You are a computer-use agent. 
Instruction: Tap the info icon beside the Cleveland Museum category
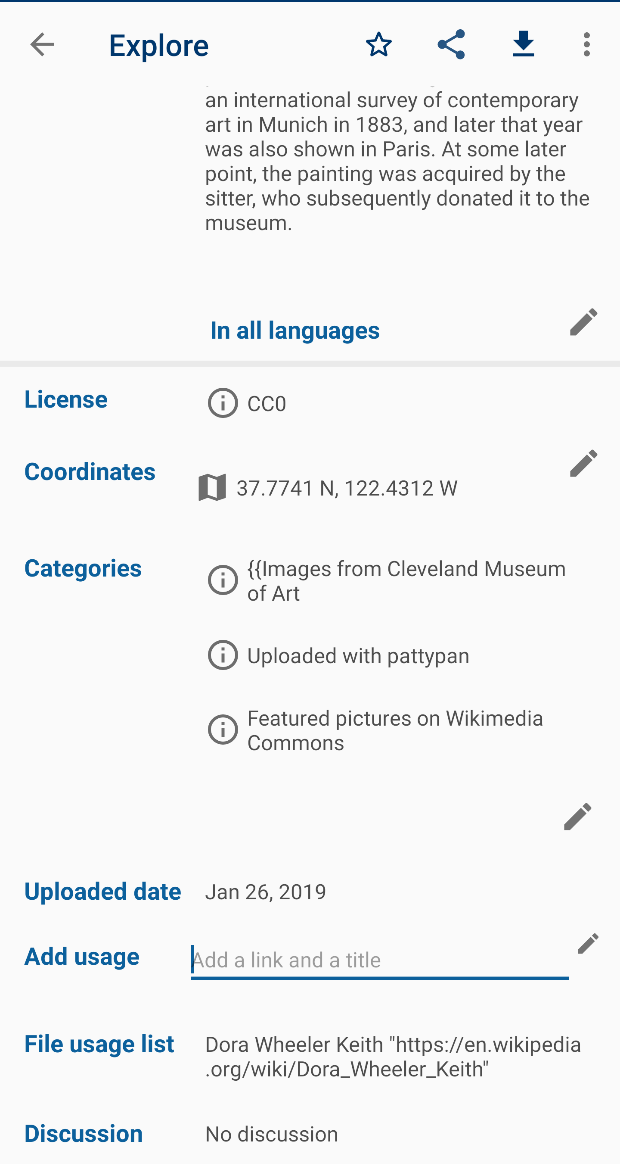(x=222, y=580)
